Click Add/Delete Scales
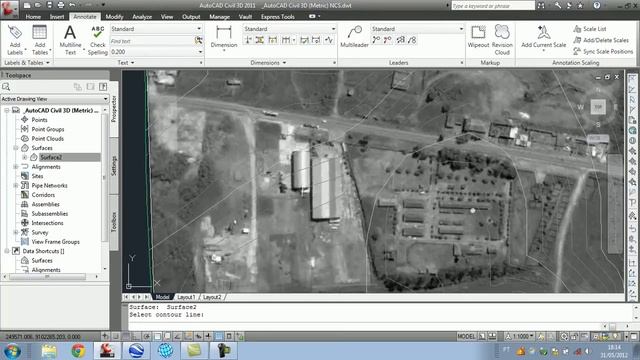The width and height of the screenshot is (640, 360). coord(601,40)
